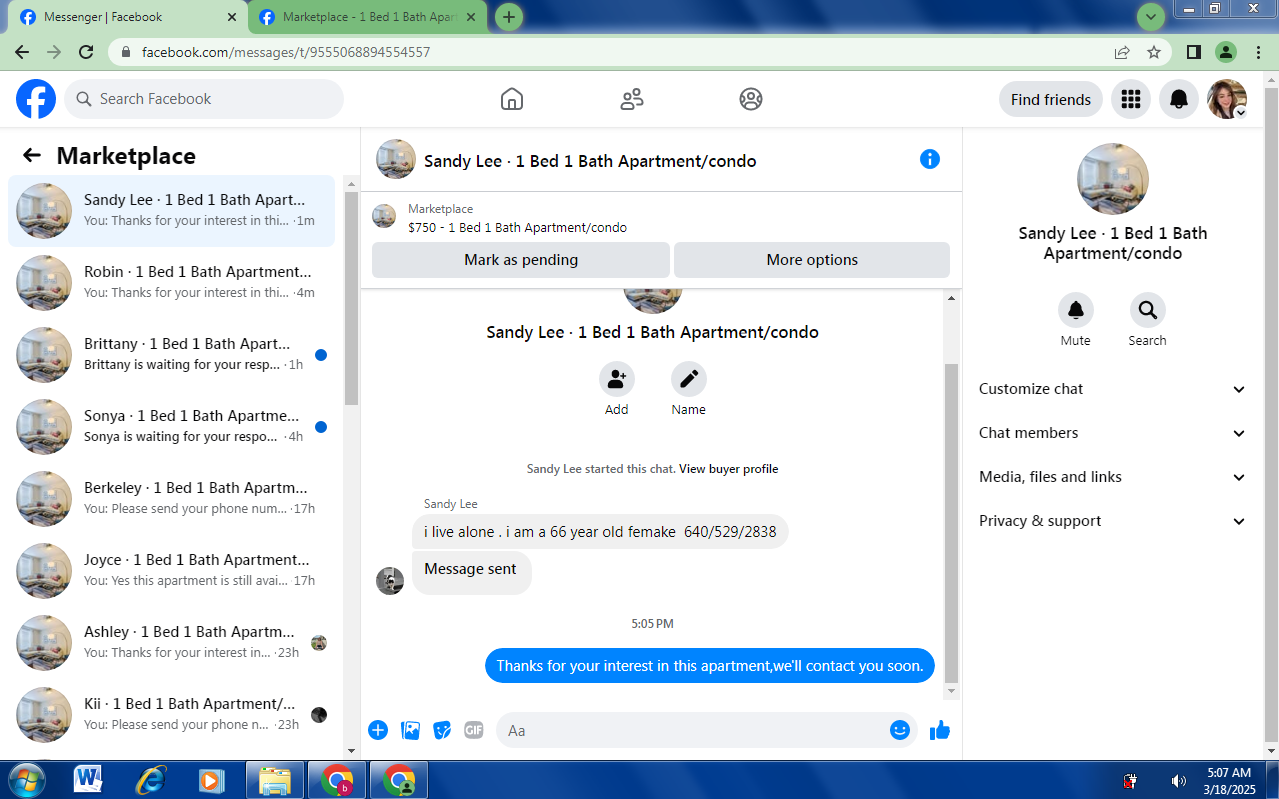Open Joyce conversation in list
Viewport: 1279px width, 799px height.
pos(172,571)
